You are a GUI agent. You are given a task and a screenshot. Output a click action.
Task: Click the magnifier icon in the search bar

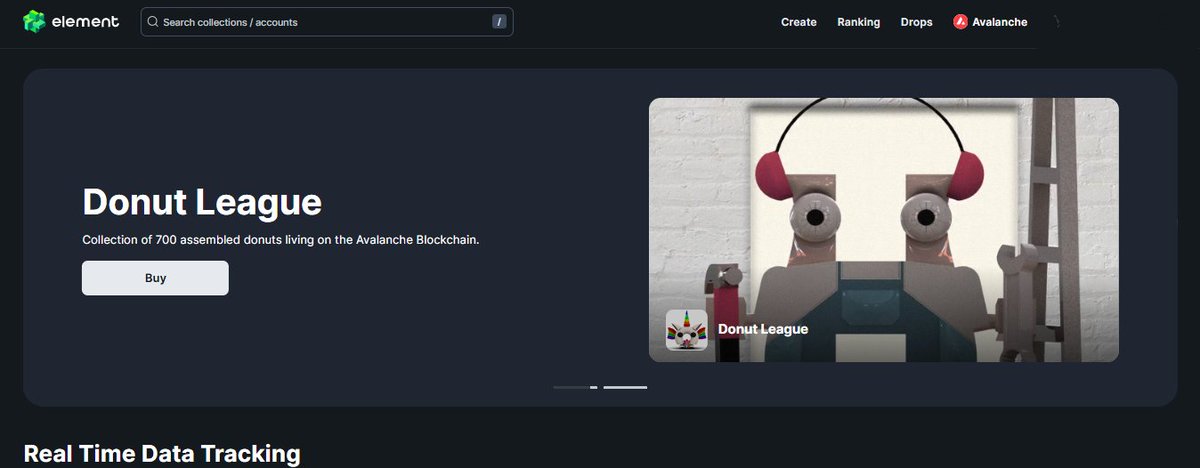153,22
